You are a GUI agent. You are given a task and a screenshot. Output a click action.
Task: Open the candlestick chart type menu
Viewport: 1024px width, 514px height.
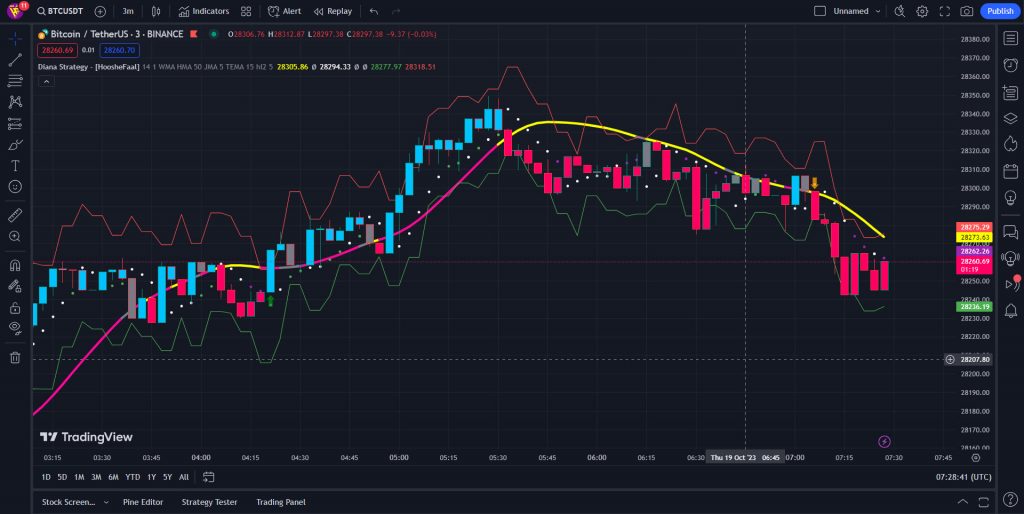155,11
